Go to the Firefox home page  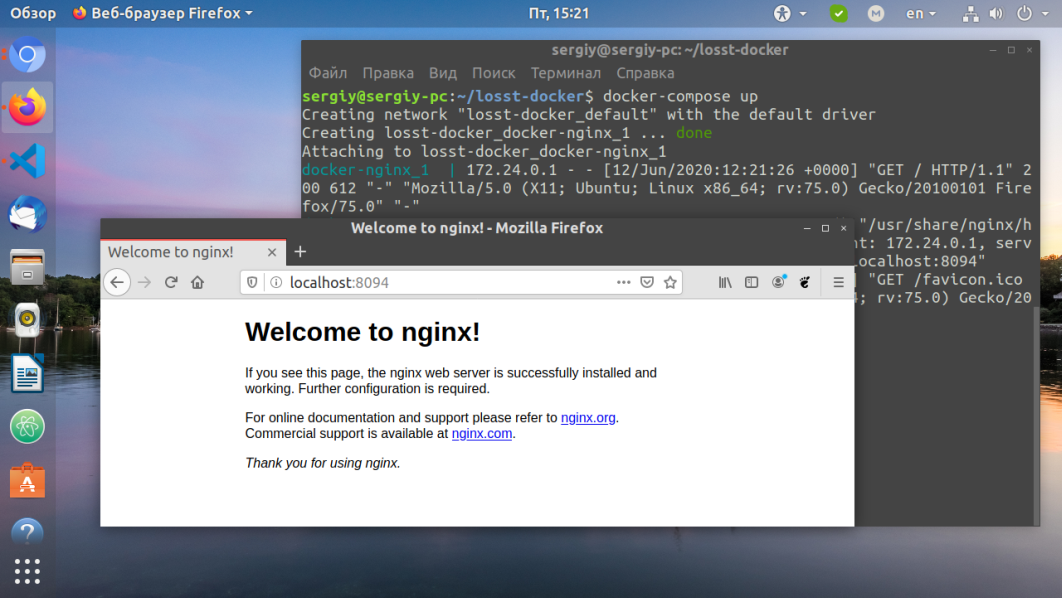198,283
